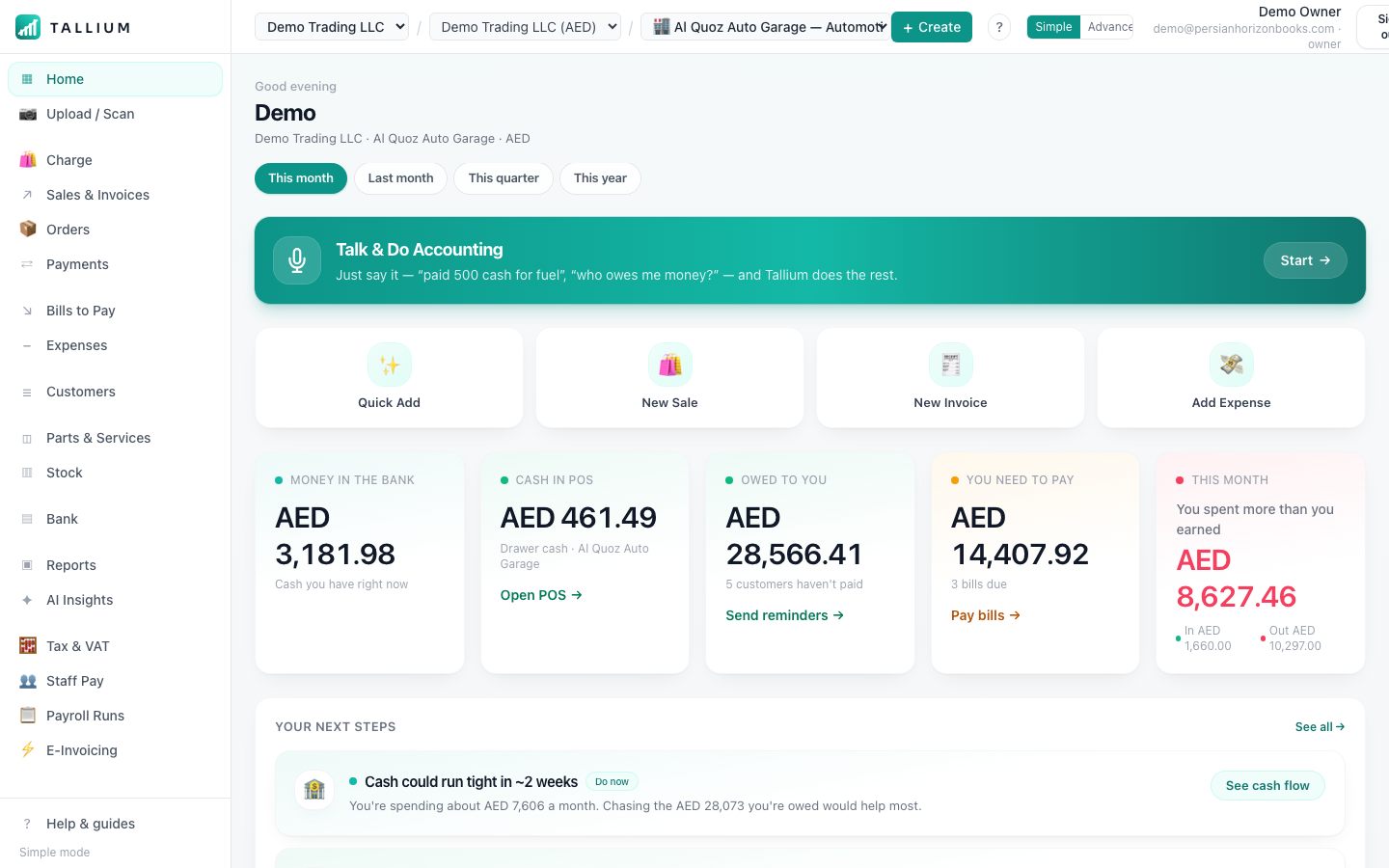Click the Customers list icon

pyautogui.click(x=27, y=392)
